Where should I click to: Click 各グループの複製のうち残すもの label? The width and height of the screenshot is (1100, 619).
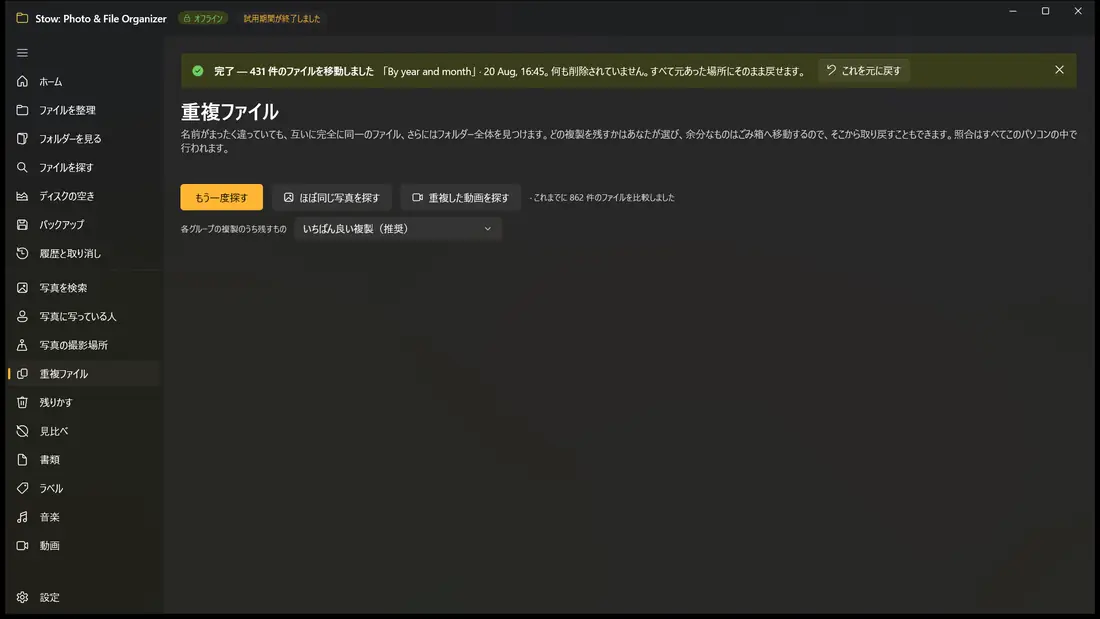[234, 229]
